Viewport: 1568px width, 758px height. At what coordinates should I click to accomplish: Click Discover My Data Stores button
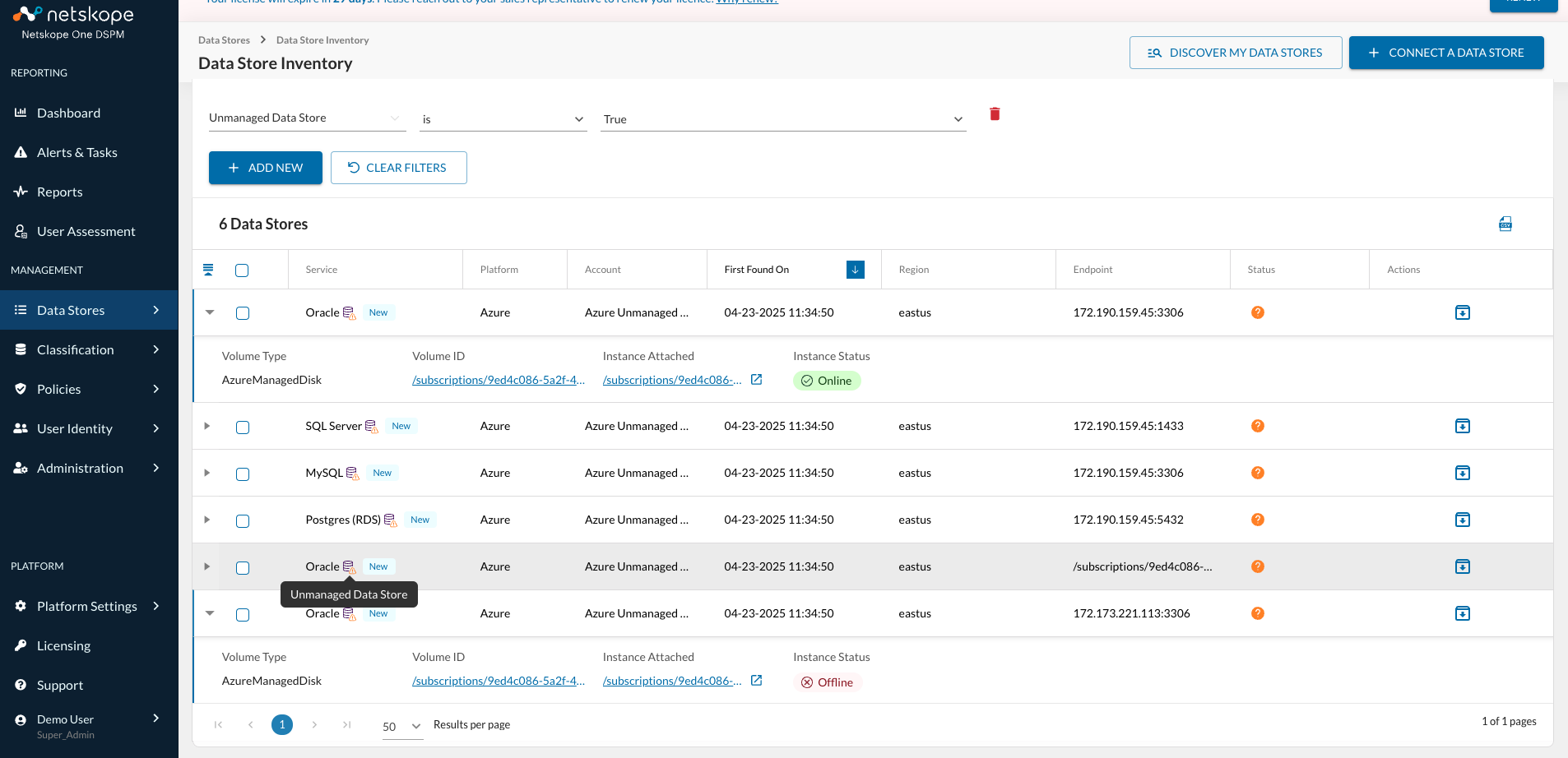(1236, 53)
